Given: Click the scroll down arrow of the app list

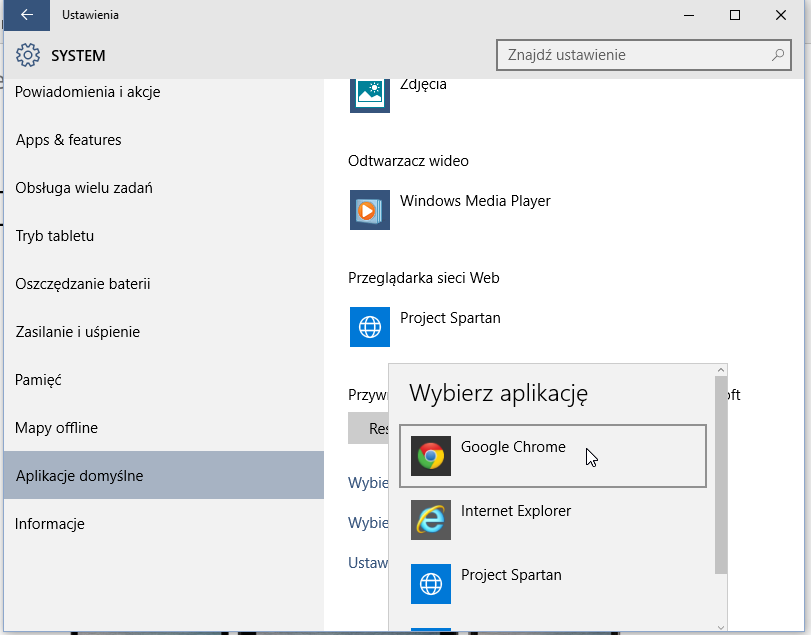Looking at the screenshot, I should tap(721, 627).
